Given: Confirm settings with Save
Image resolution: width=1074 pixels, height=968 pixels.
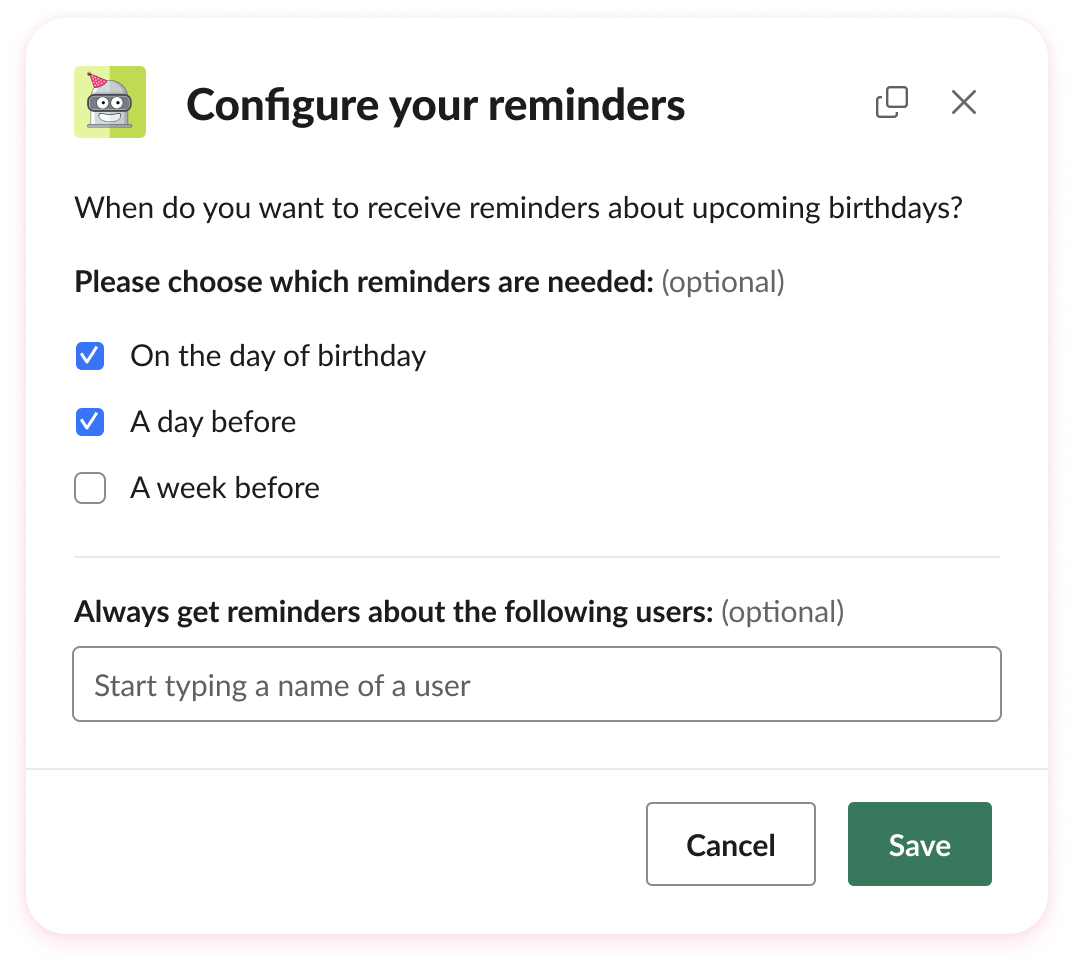Looking at the screenshot, I should click(x=919, y=844).
